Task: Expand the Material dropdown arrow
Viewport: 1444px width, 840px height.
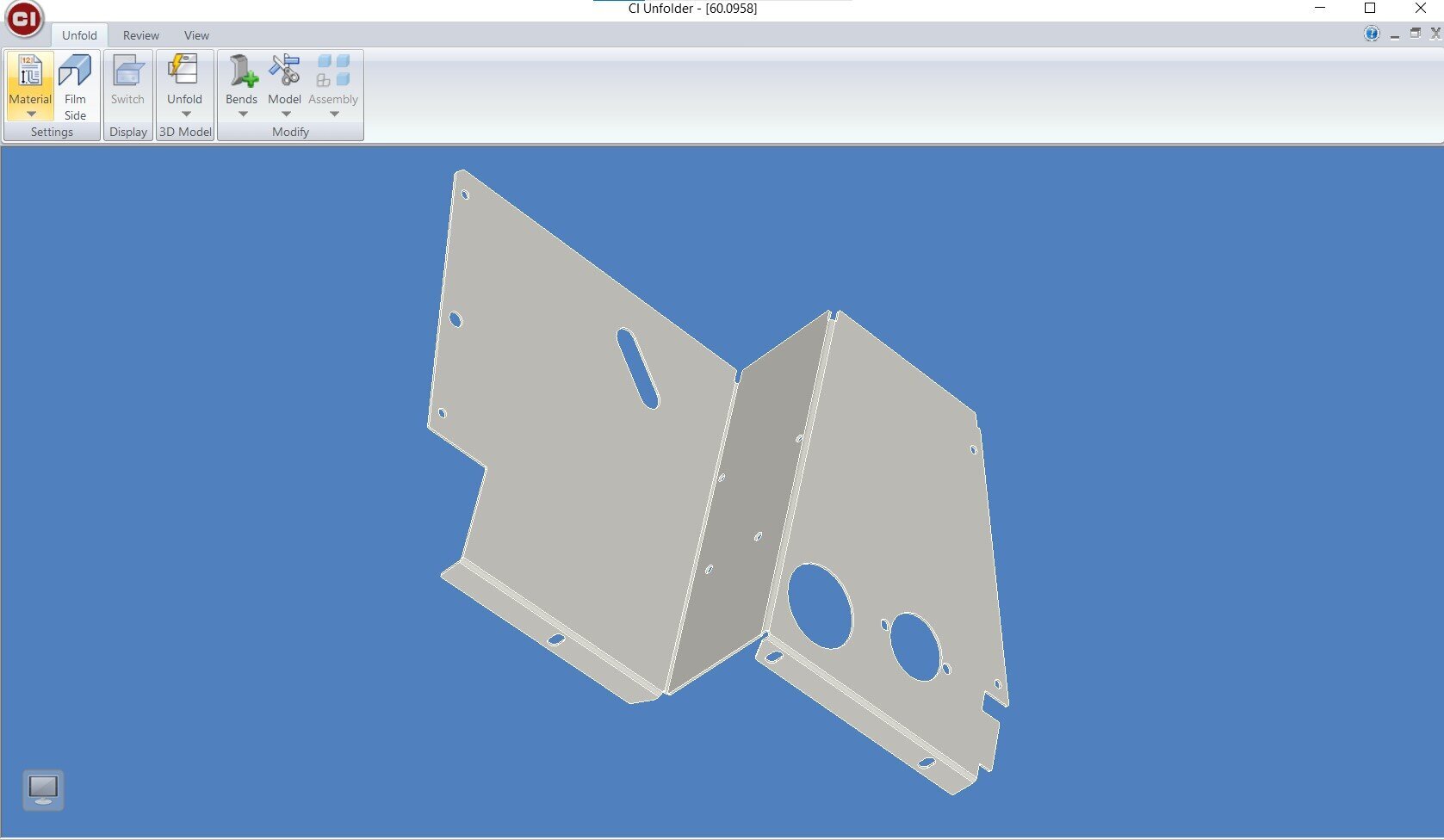Action: click(x=31, y=114)
